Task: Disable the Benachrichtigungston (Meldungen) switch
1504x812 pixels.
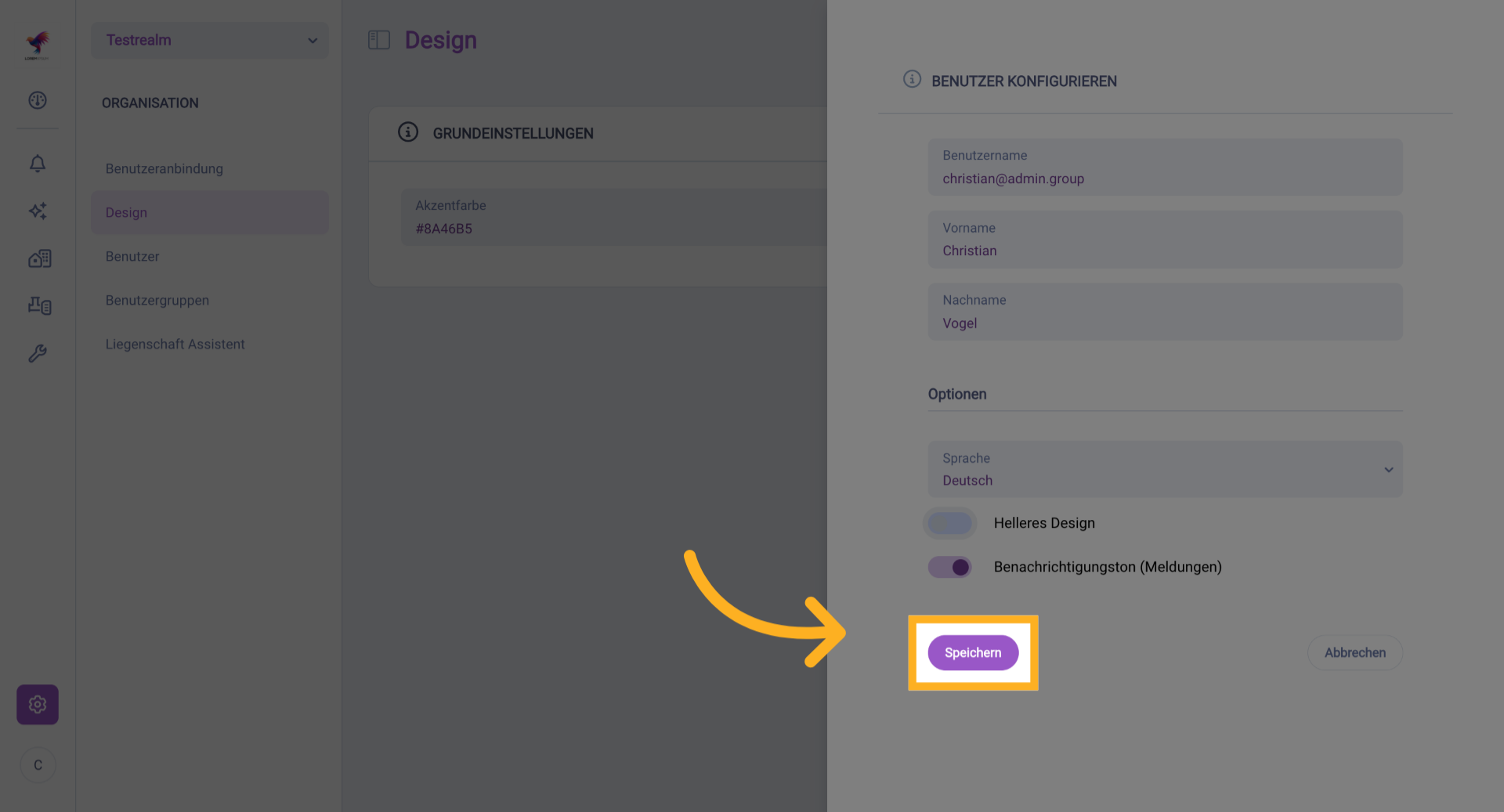Action: (949, 567)
